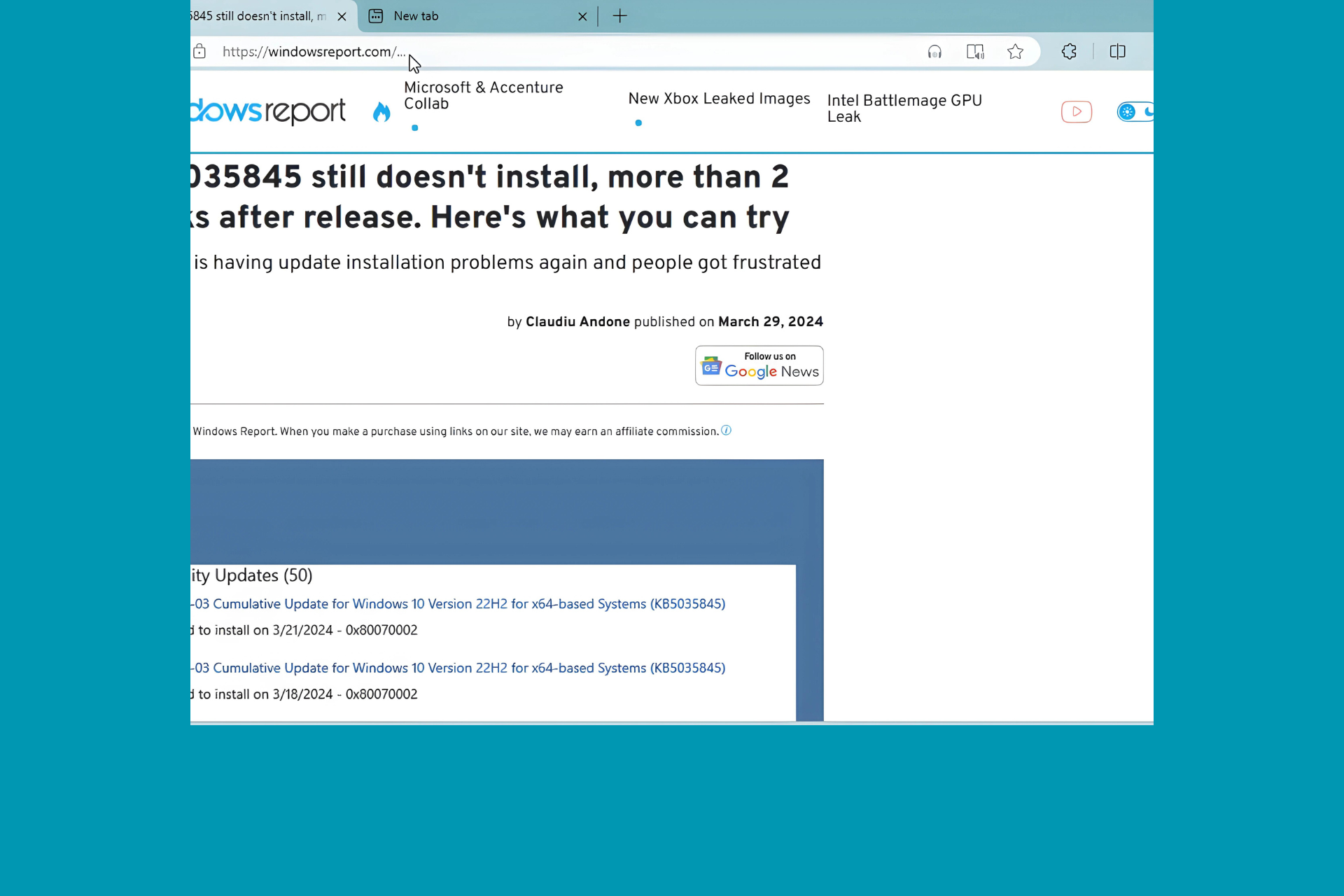1344x896 pixels.
Task: Click the Read aloud headphones icon
Action: [x=934, y=52]
